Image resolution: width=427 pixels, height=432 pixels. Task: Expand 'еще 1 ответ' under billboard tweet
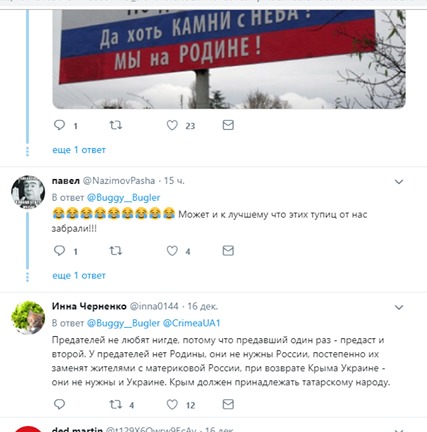pos(79,150)
